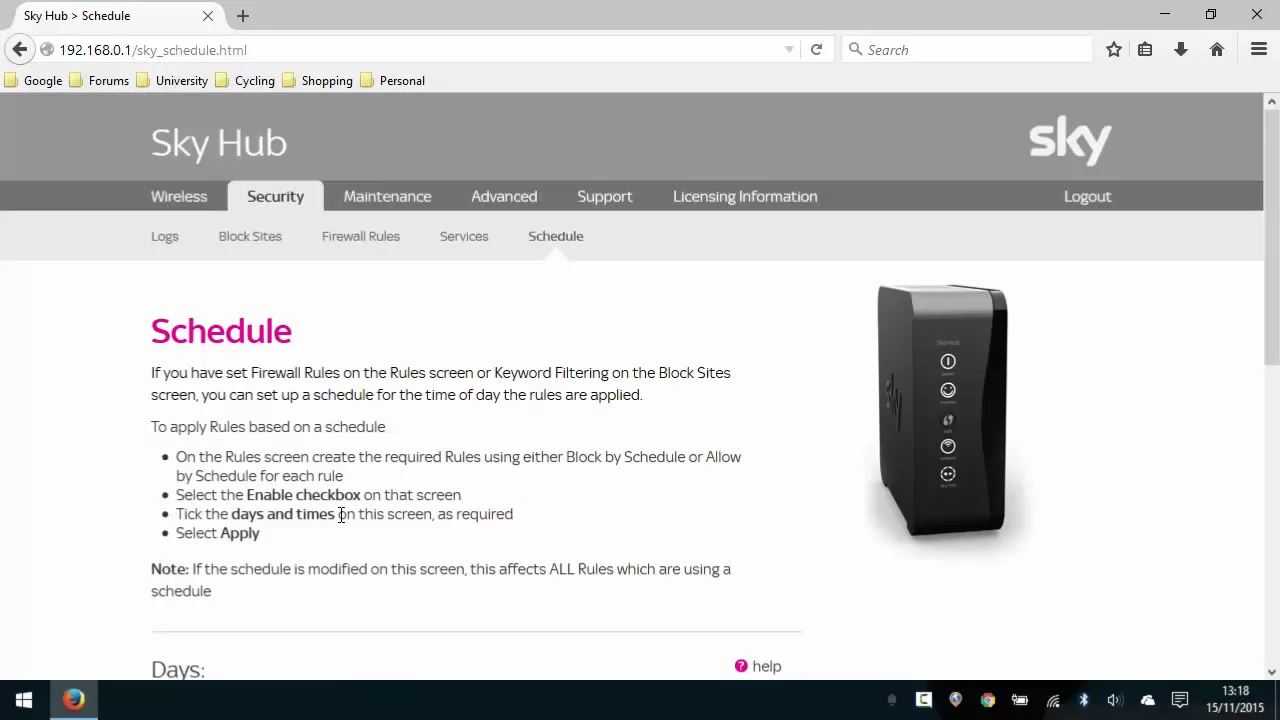Open the Logs sub-page
This screenshot has width=1280, height=720.
[x=165, y=236]
